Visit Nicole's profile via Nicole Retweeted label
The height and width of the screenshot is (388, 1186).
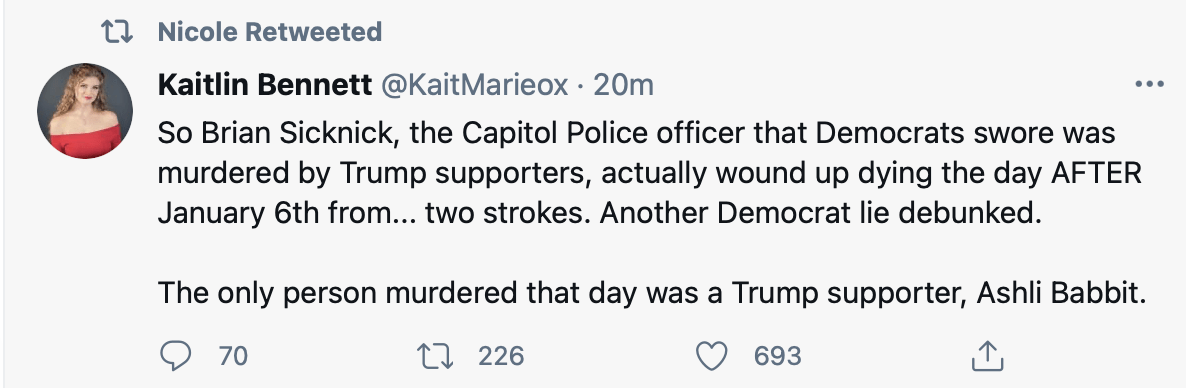[270, 32]
